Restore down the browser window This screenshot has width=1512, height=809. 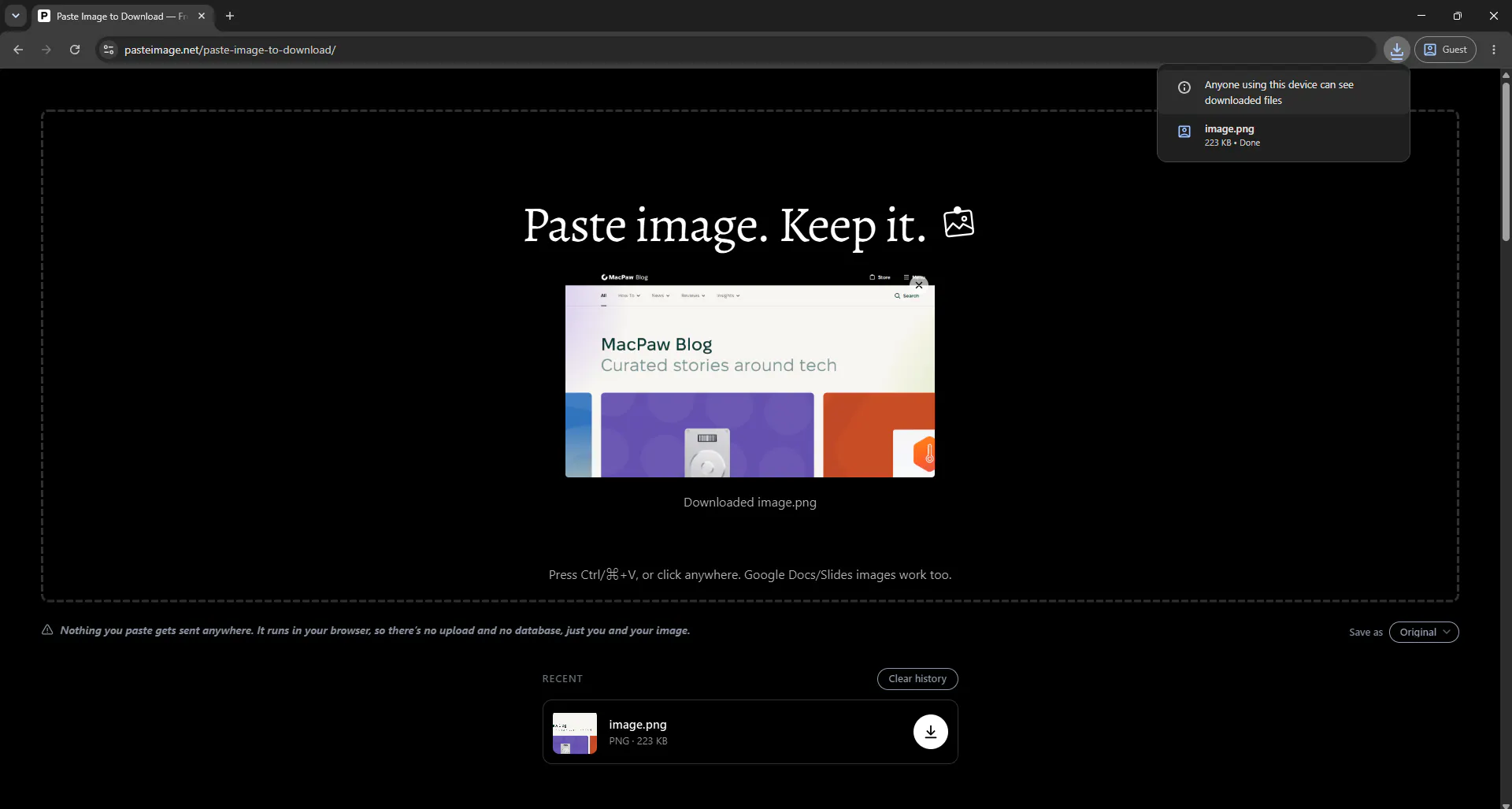(1458, 16)
